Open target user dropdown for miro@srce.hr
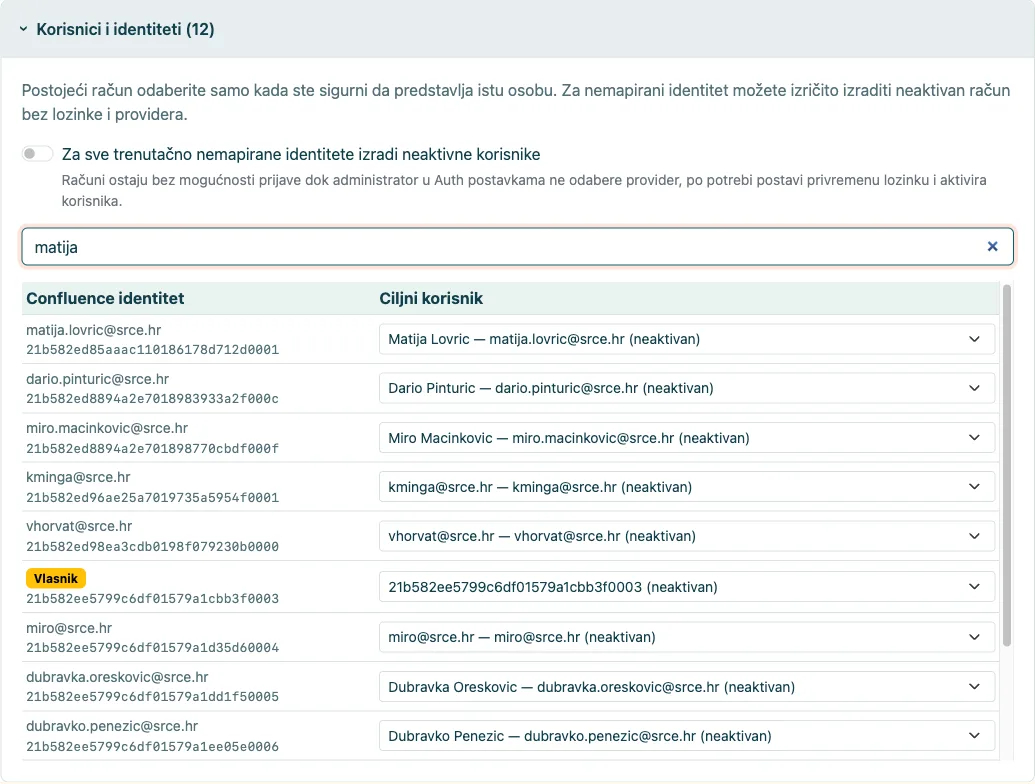1035x784 pixels. click(686, 637)
